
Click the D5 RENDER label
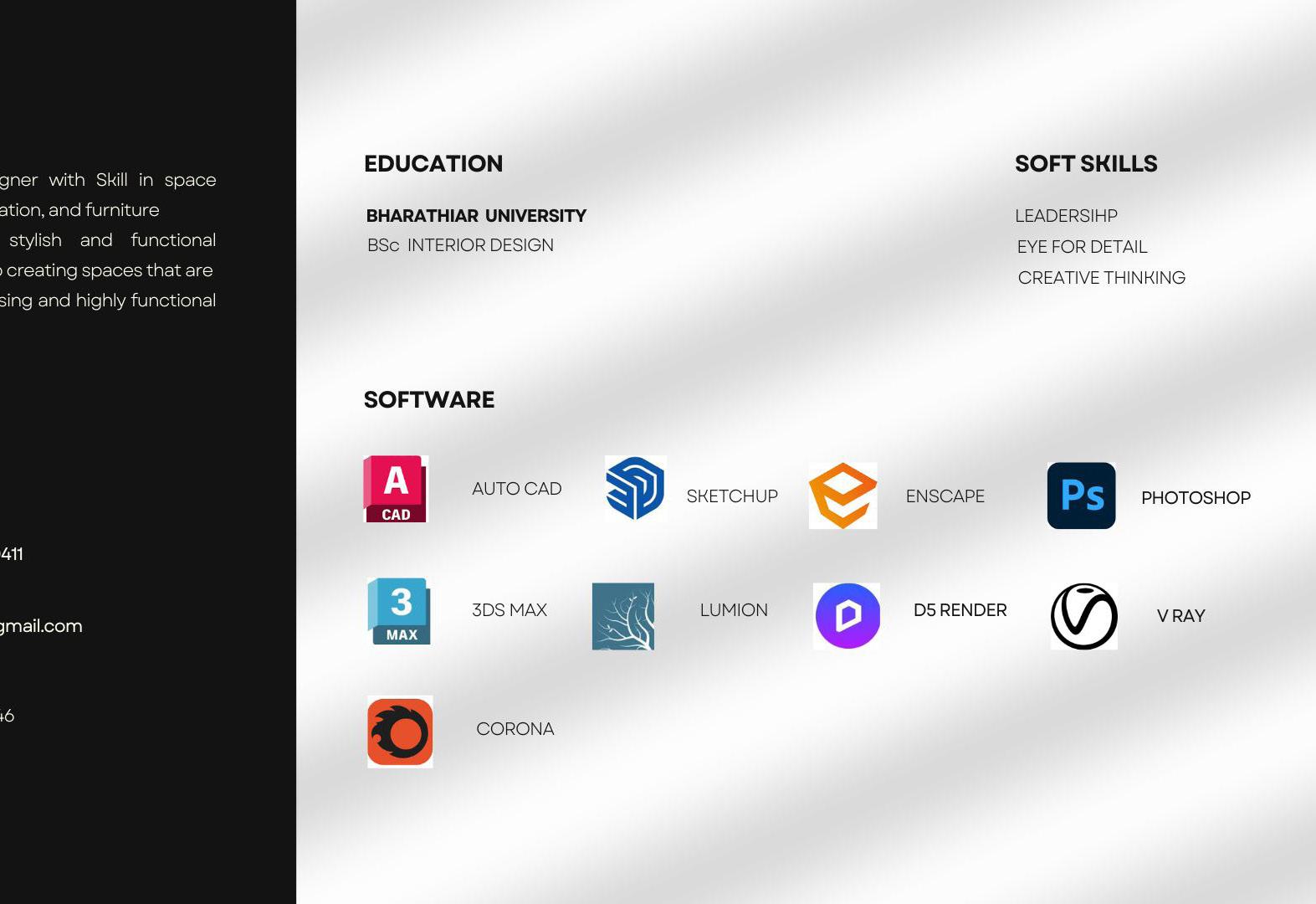960,610
